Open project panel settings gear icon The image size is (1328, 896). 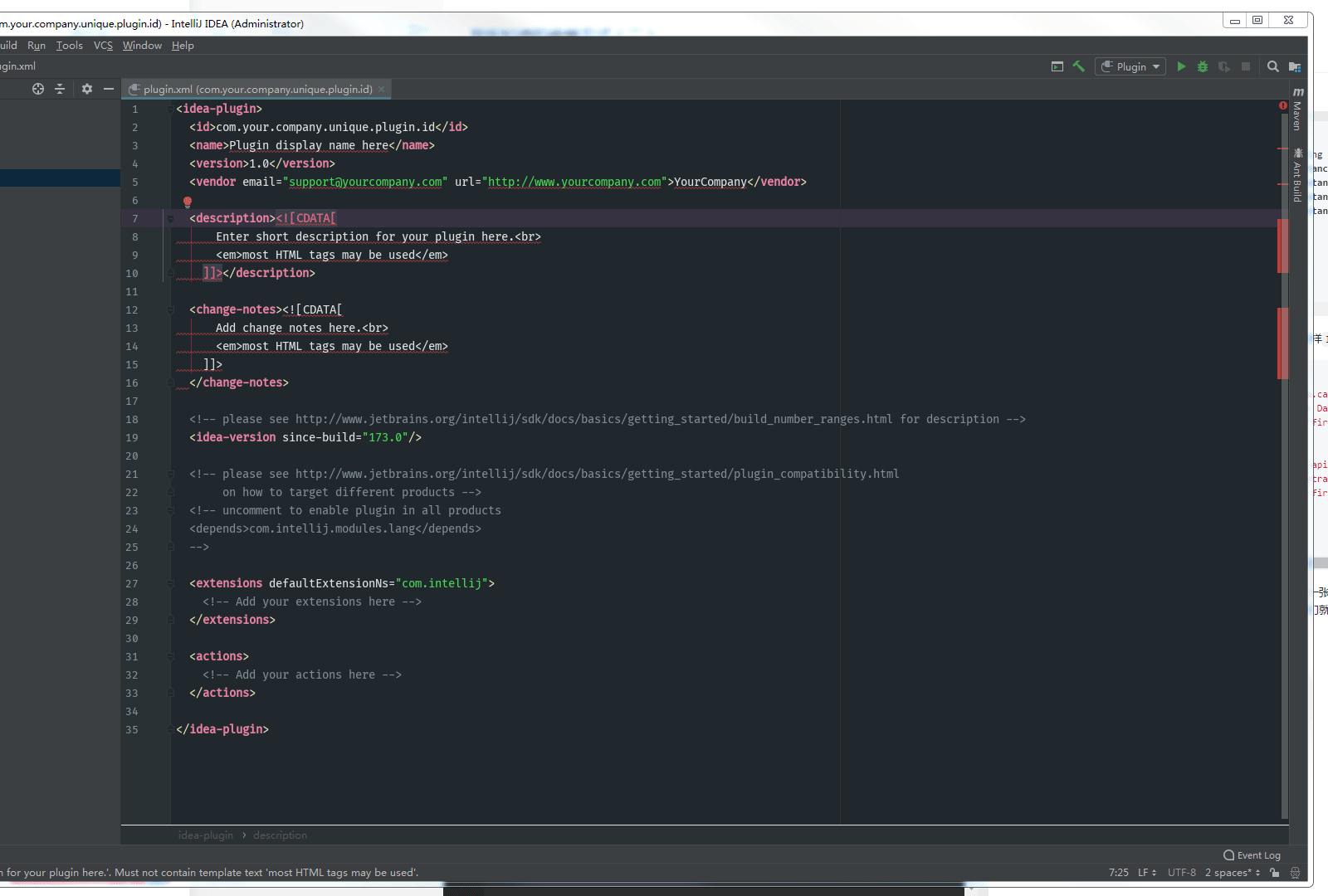pos(87,89)
